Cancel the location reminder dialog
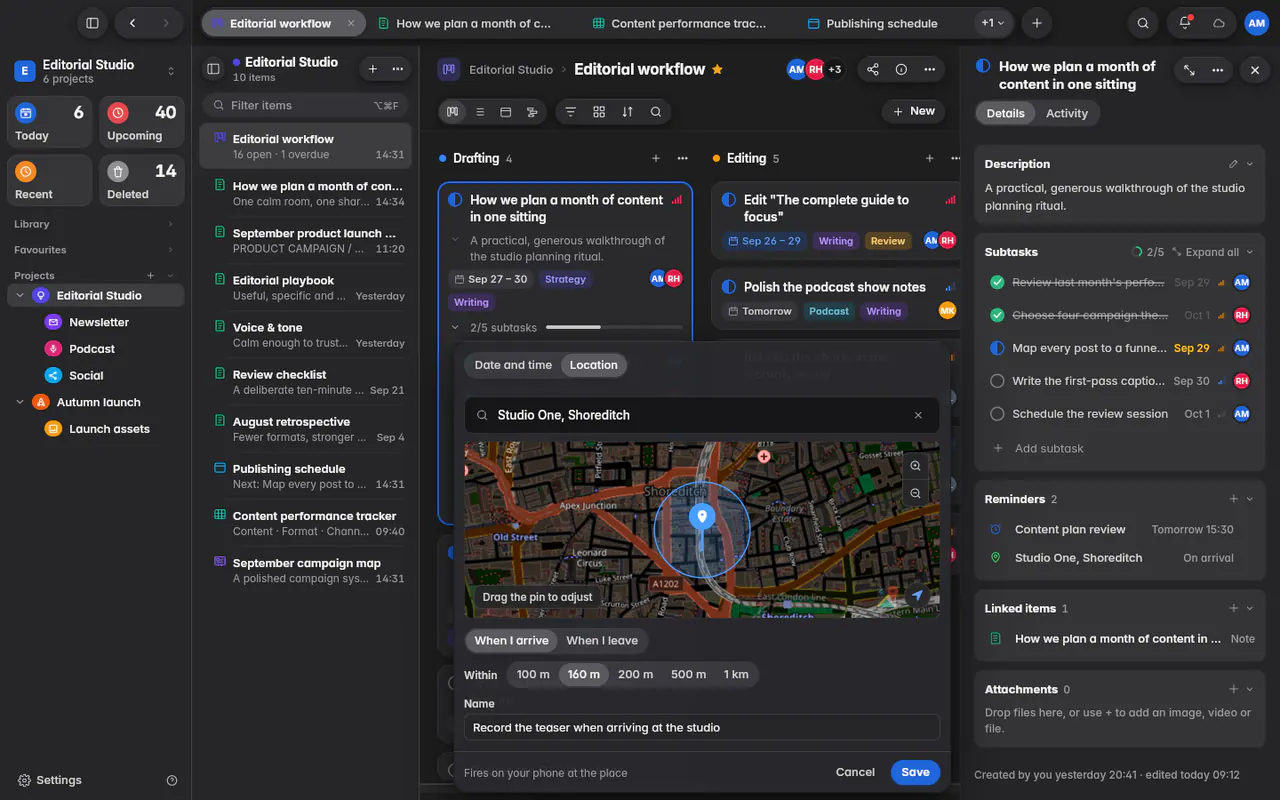This screenshot has height=800, width=1280. point(855,772)
